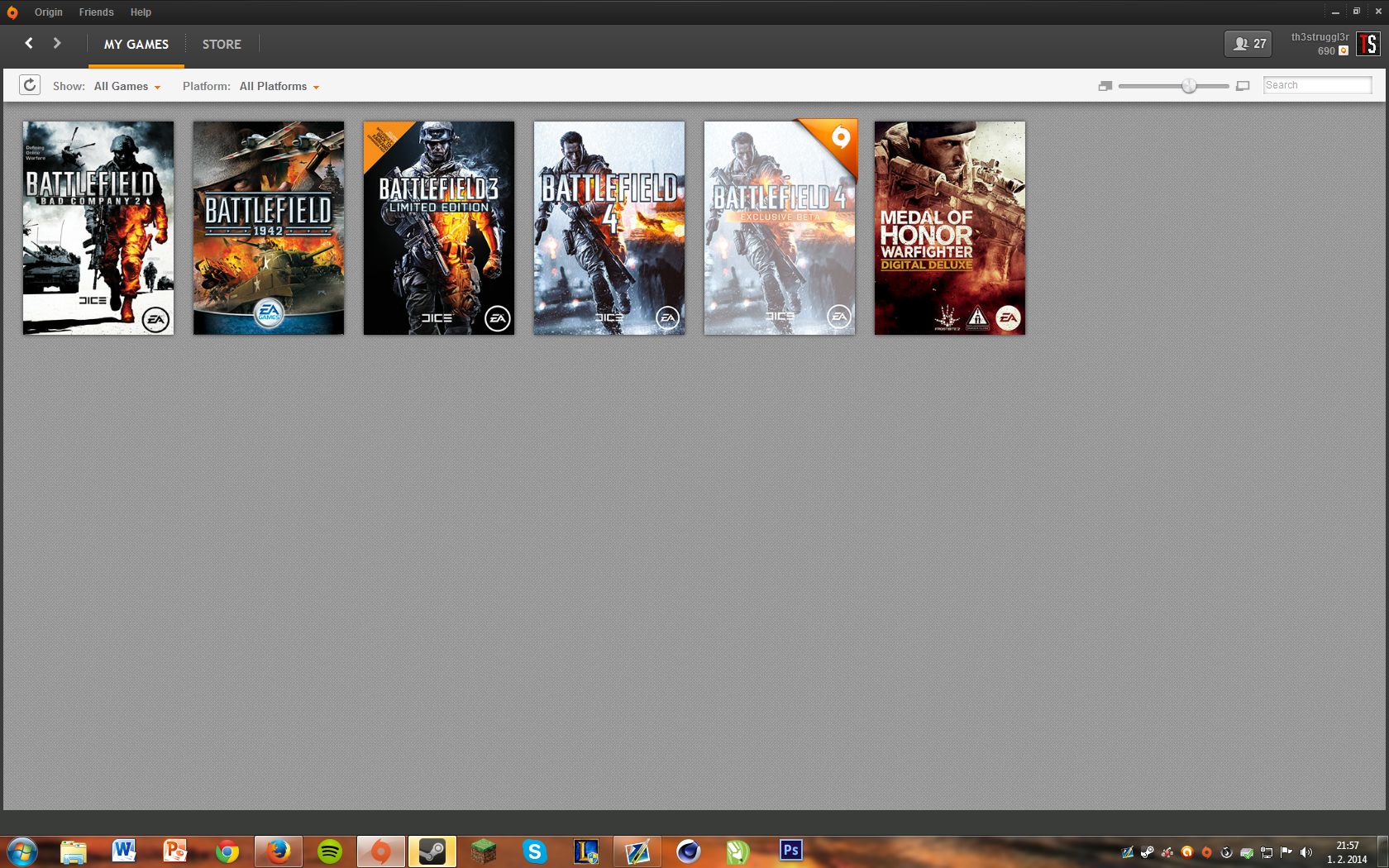
Task: Switch to Firefox in the taskbar
Action: click(x=279, y=851)
